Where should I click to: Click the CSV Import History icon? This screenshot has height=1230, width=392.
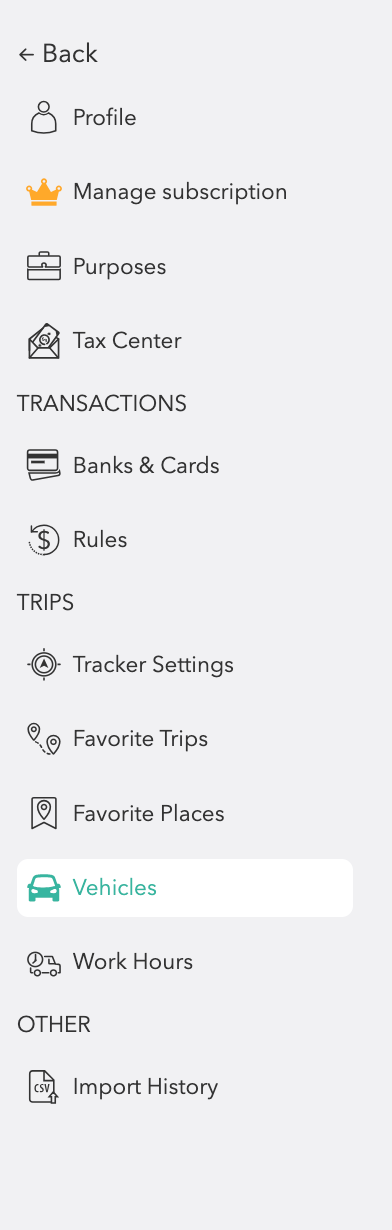click(x=43, y=1087)
